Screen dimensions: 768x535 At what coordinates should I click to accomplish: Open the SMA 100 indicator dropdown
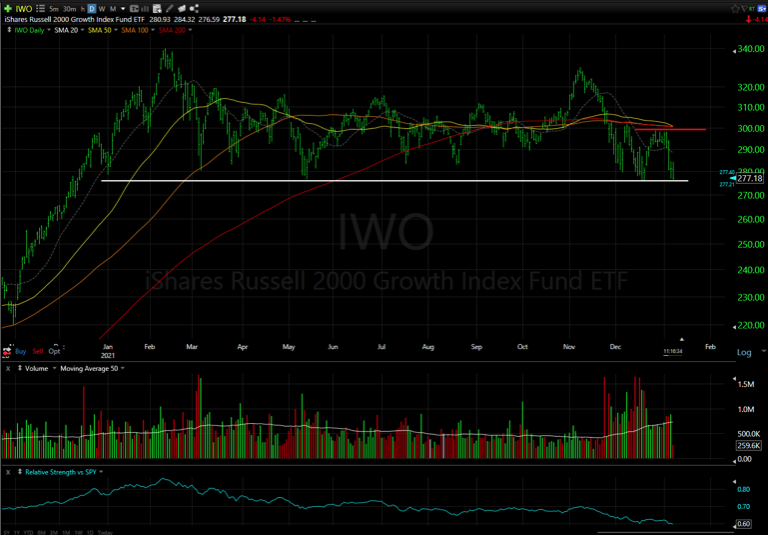[153, 30]
